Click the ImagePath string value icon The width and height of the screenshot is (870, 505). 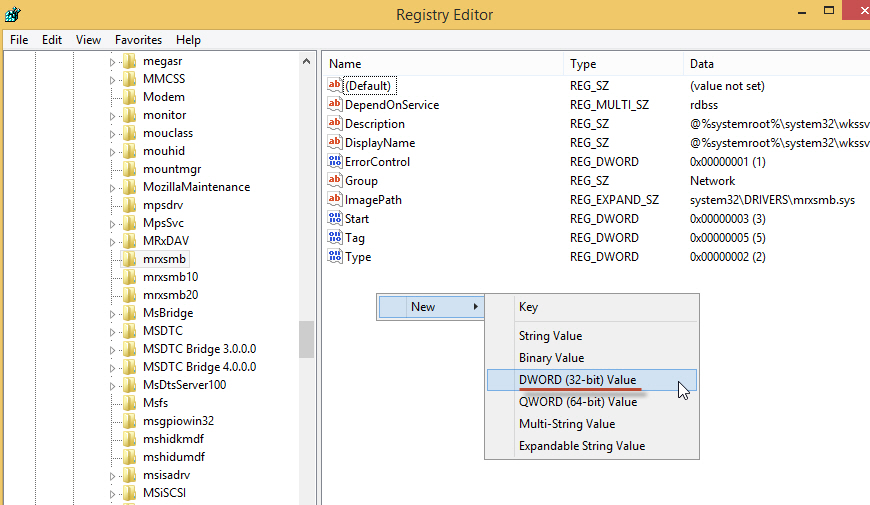pyautogui.click(x=335, y=200)
